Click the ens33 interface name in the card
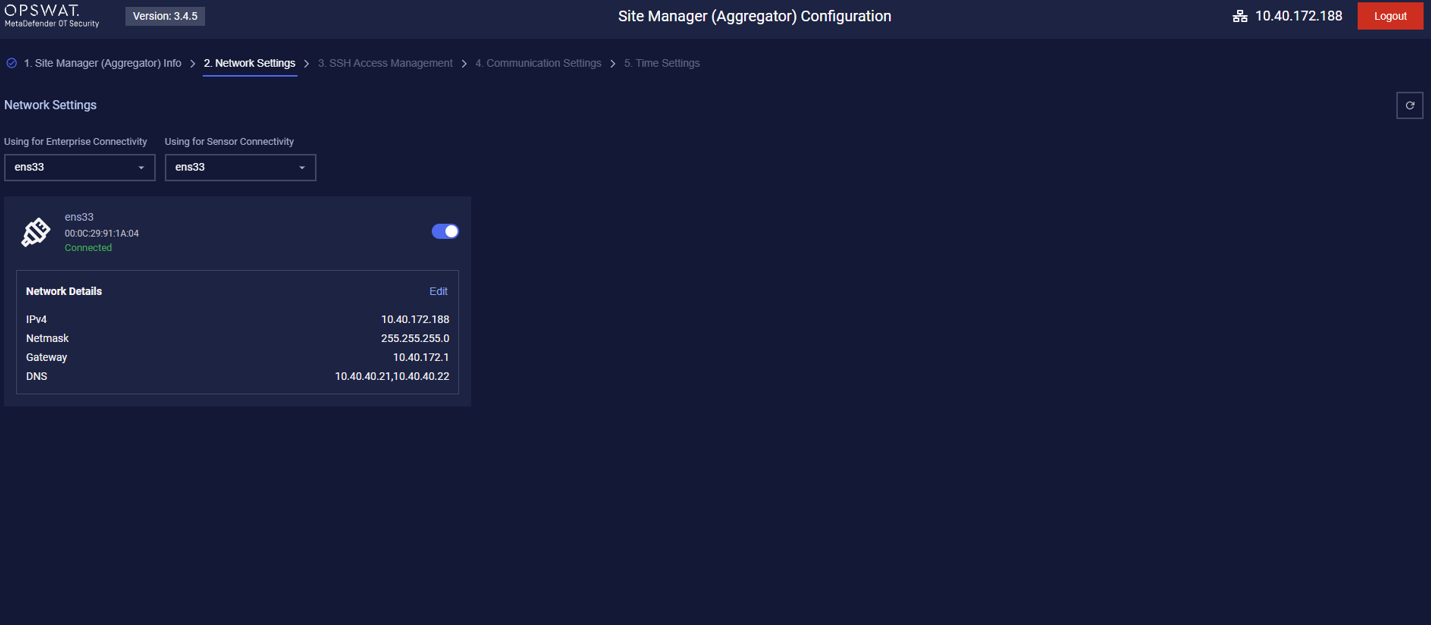This screenshot has width=1431, height=625. pos(79,217)
